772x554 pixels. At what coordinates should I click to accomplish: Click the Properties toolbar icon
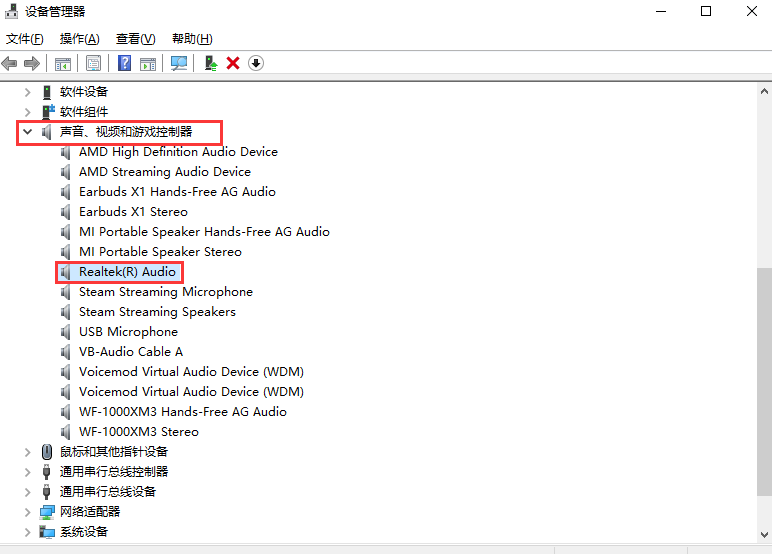coord(93,63)
